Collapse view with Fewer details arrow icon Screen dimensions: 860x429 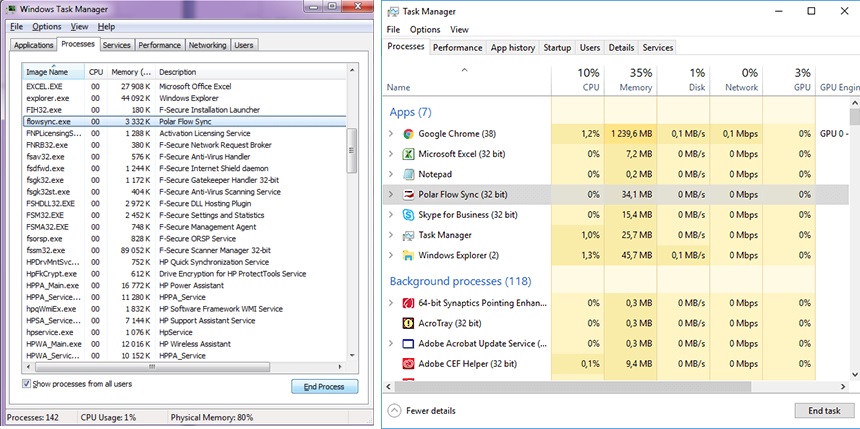(394, 410)
